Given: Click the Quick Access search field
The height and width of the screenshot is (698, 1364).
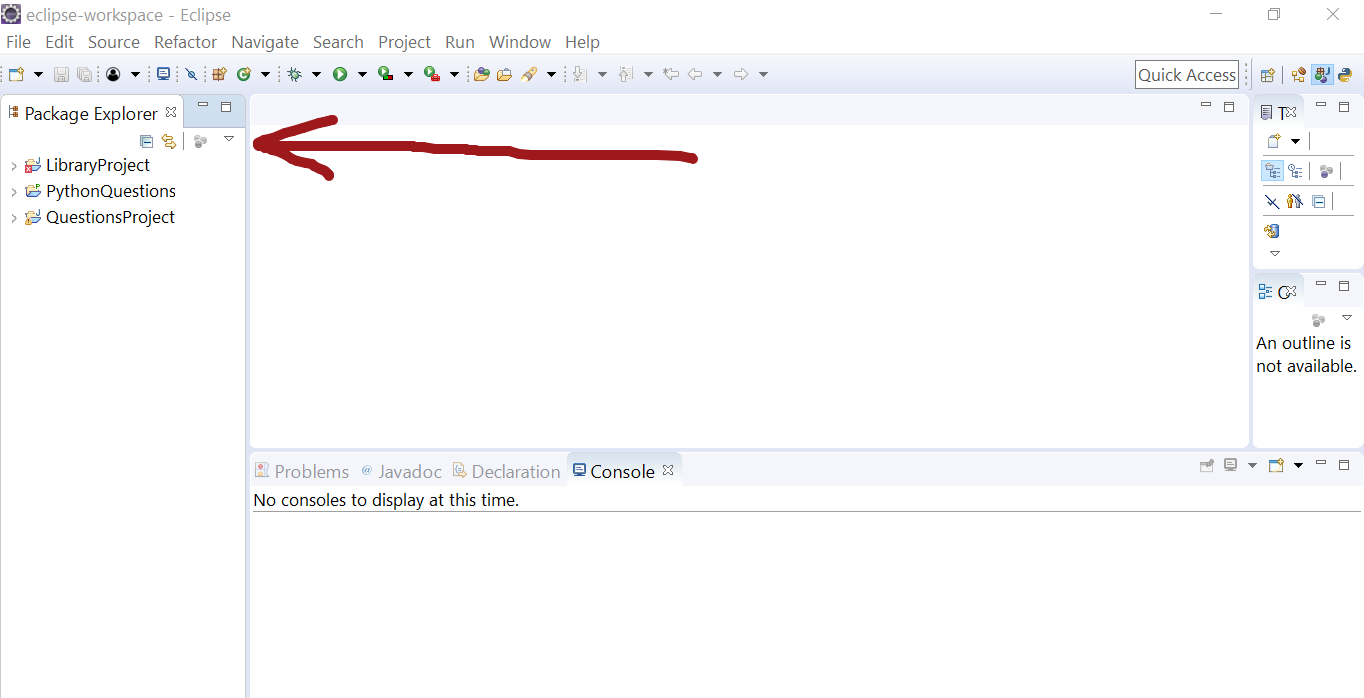Looking at the screenshot, I should pyautogui.click(x=1187, y=75).
